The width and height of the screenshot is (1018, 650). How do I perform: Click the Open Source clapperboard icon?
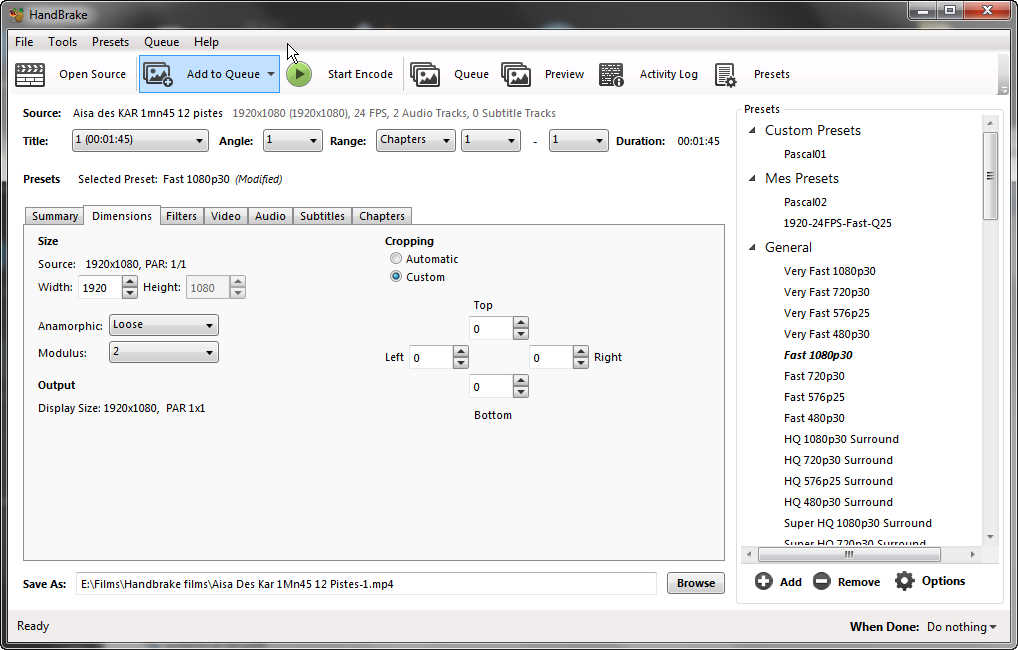click(x=30, y=75)
